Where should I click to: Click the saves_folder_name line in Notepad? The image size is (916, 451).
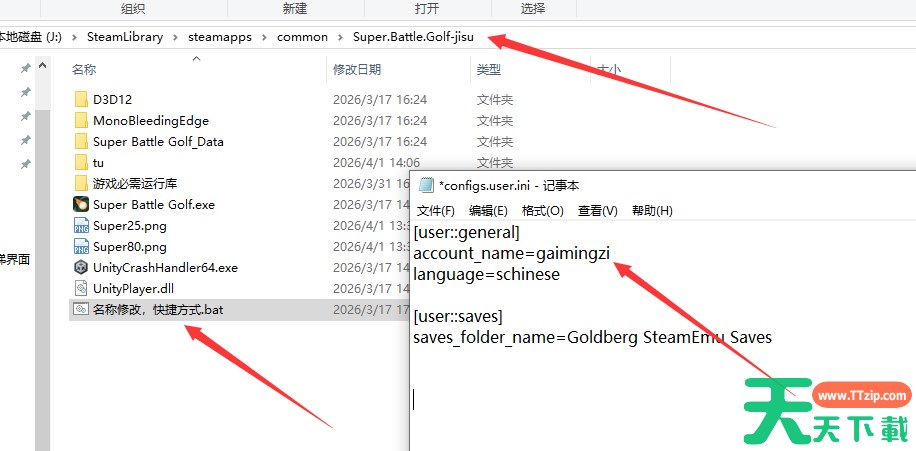pyautogui.click(x=592, y=337)
